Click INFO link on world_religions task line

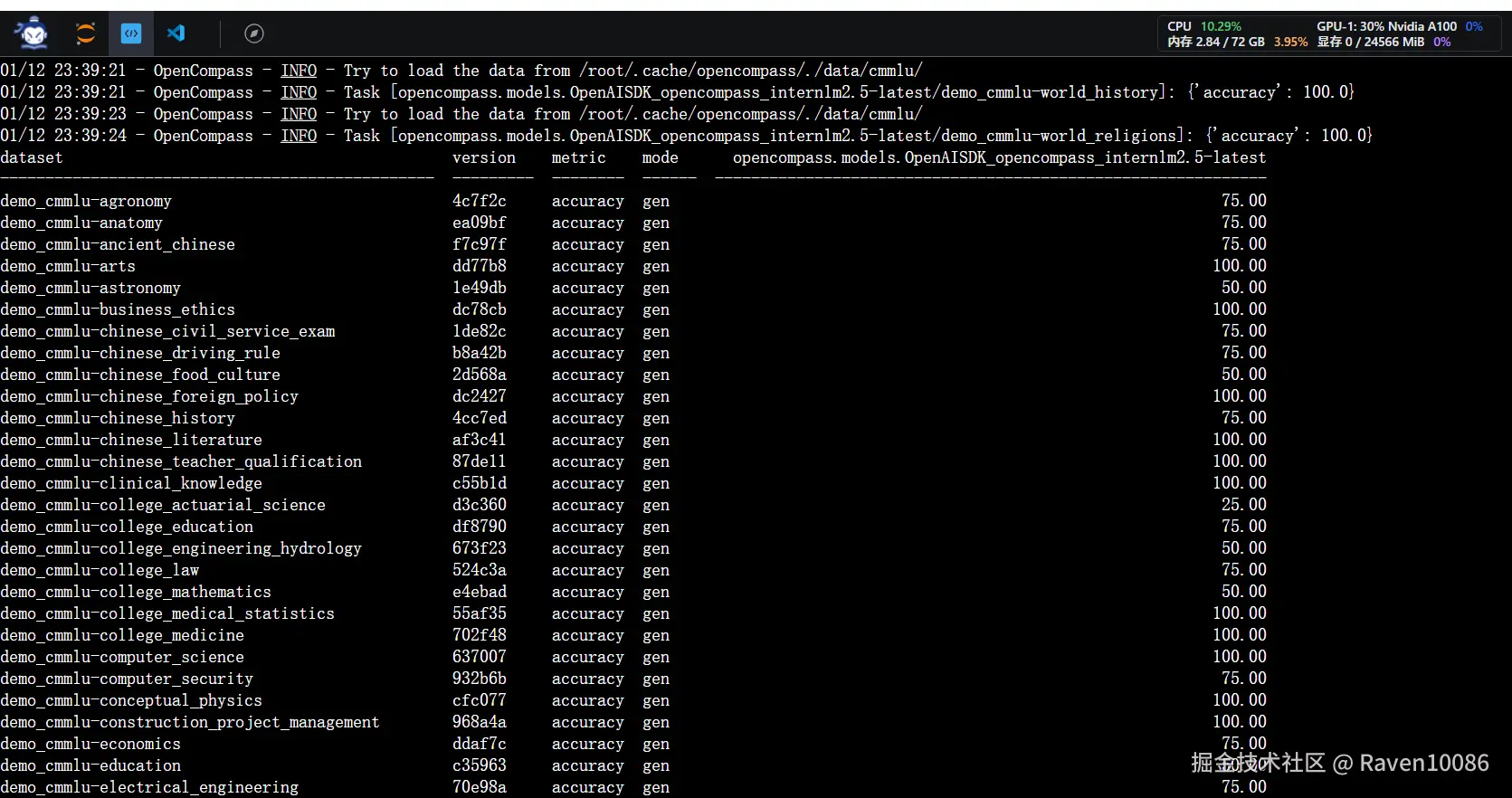[x=299, y=136]
